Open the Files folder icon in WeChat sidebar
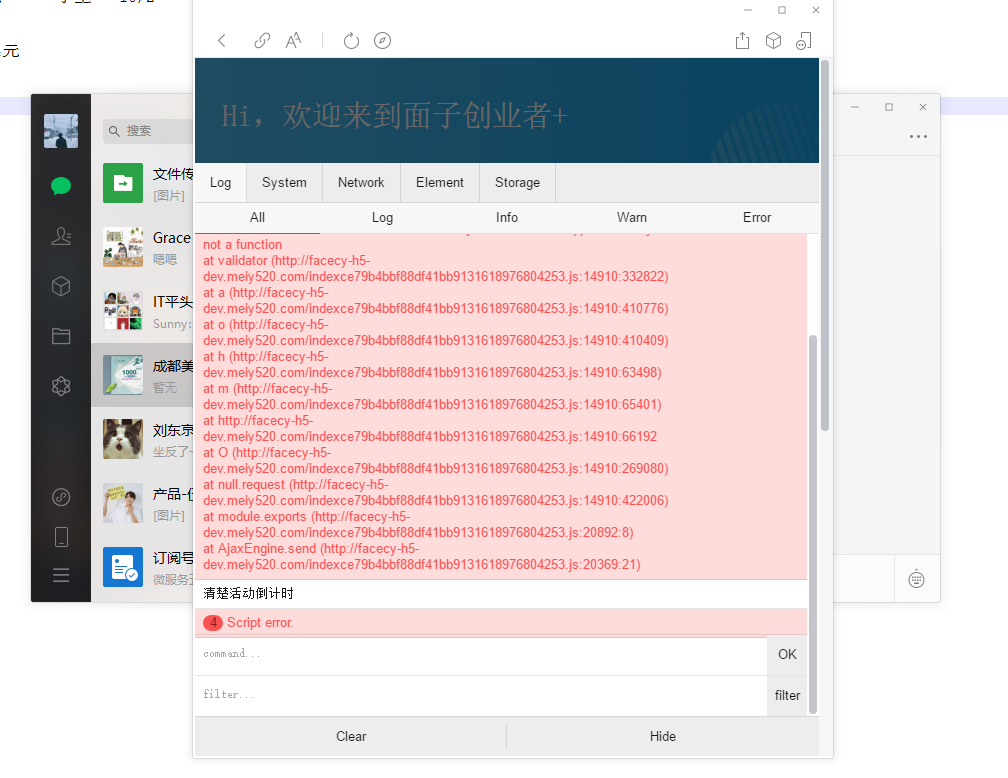1008x778 pixels. click(x=61, y=336)
